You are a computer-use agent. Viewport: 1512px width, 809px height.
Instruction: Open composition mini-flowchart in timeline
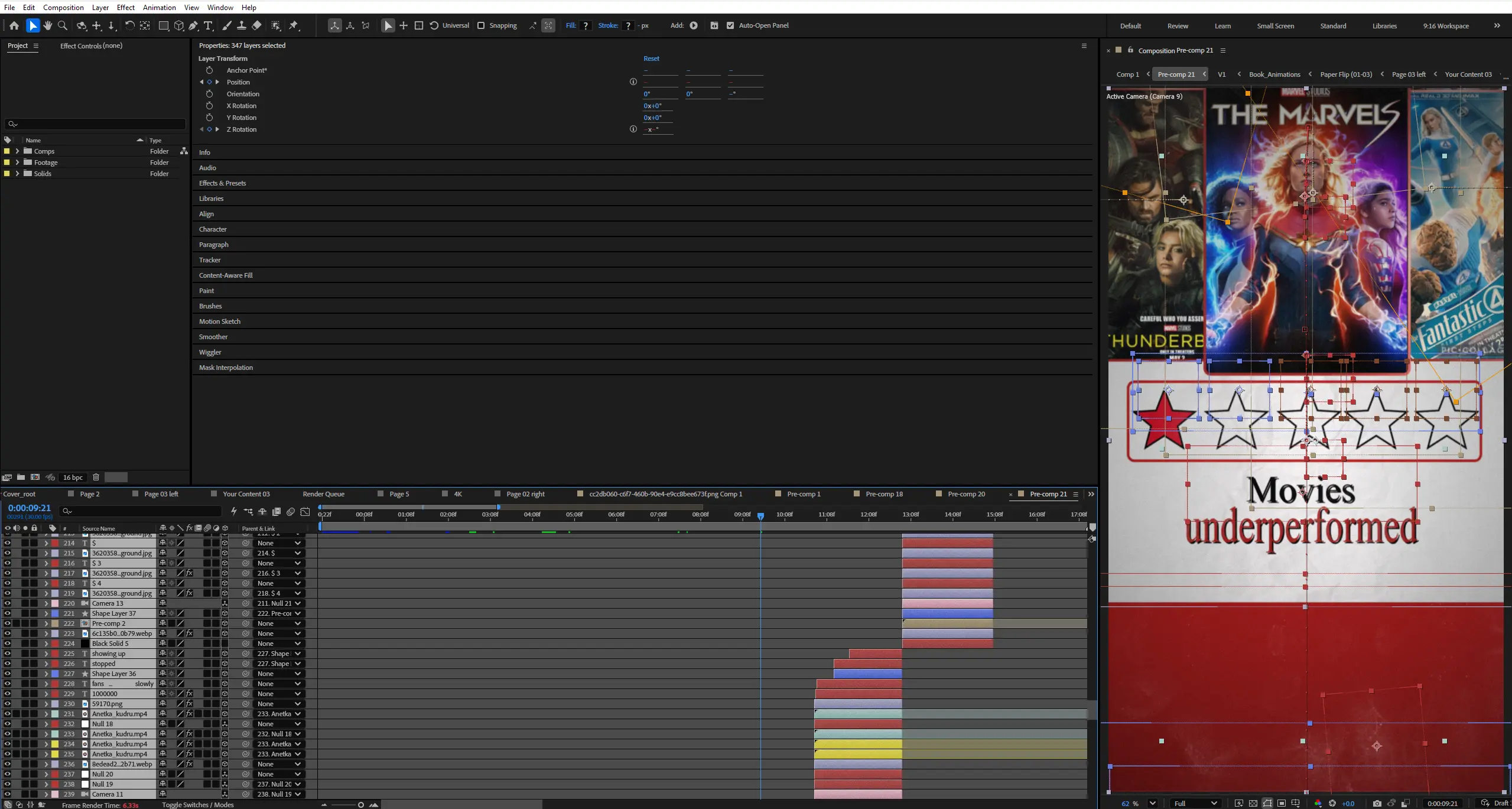click(x=248, y=511)
